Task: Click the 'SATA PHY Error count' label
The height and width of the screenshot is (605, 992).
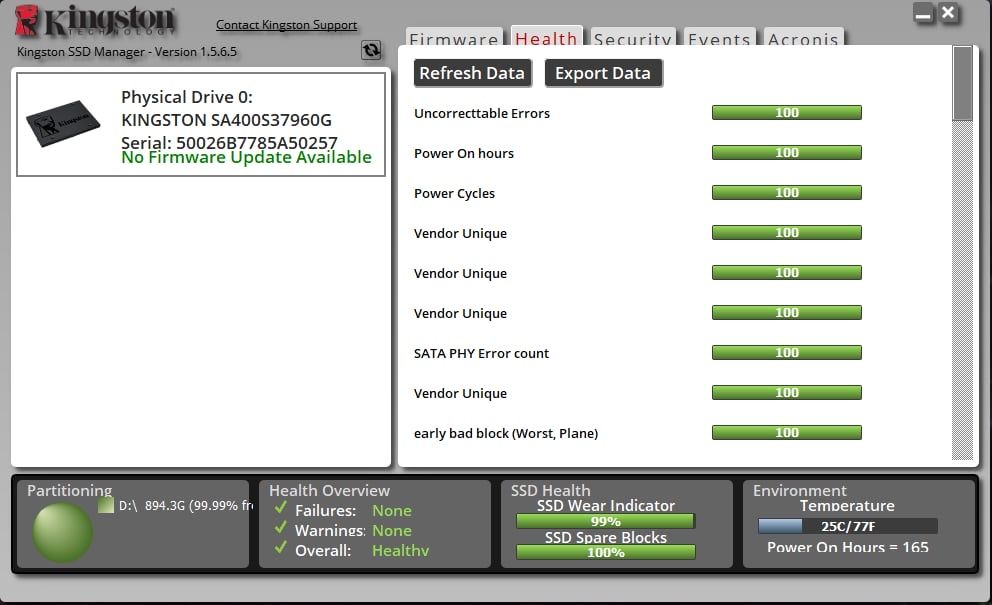Action: click(x=481, y=353)
